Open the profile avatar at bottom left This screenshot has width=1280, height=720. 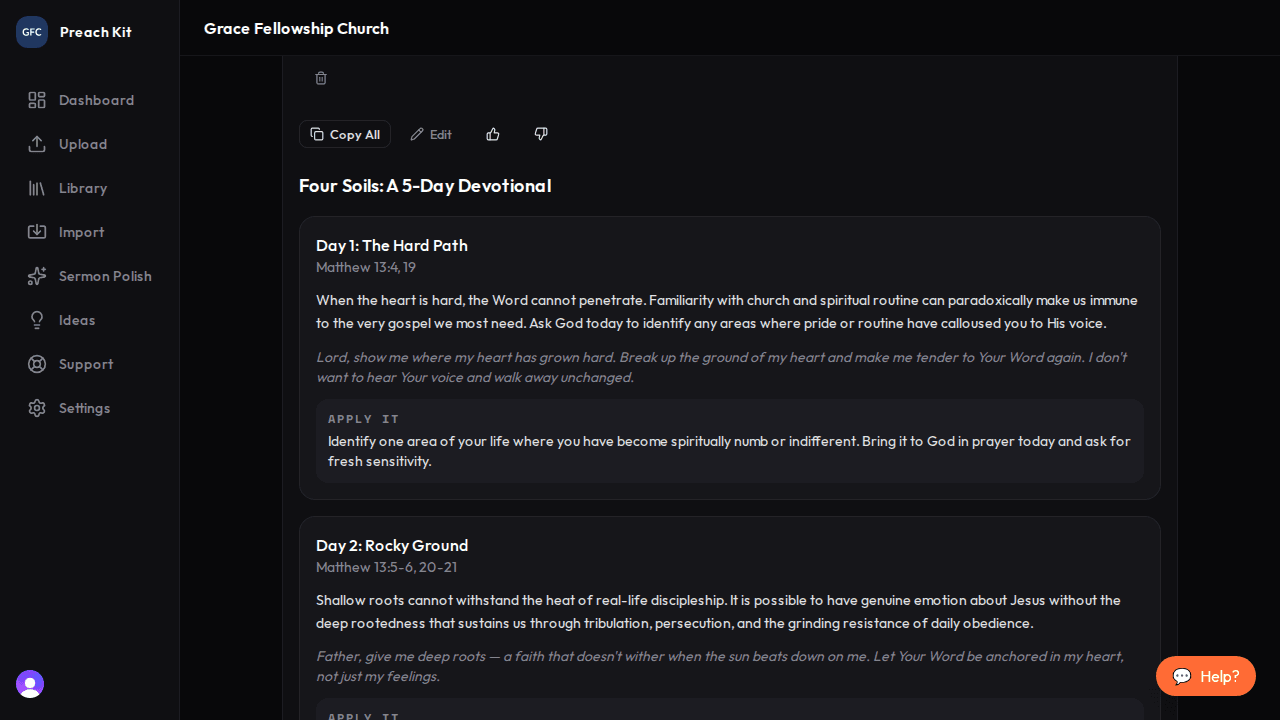pos(29,684)
